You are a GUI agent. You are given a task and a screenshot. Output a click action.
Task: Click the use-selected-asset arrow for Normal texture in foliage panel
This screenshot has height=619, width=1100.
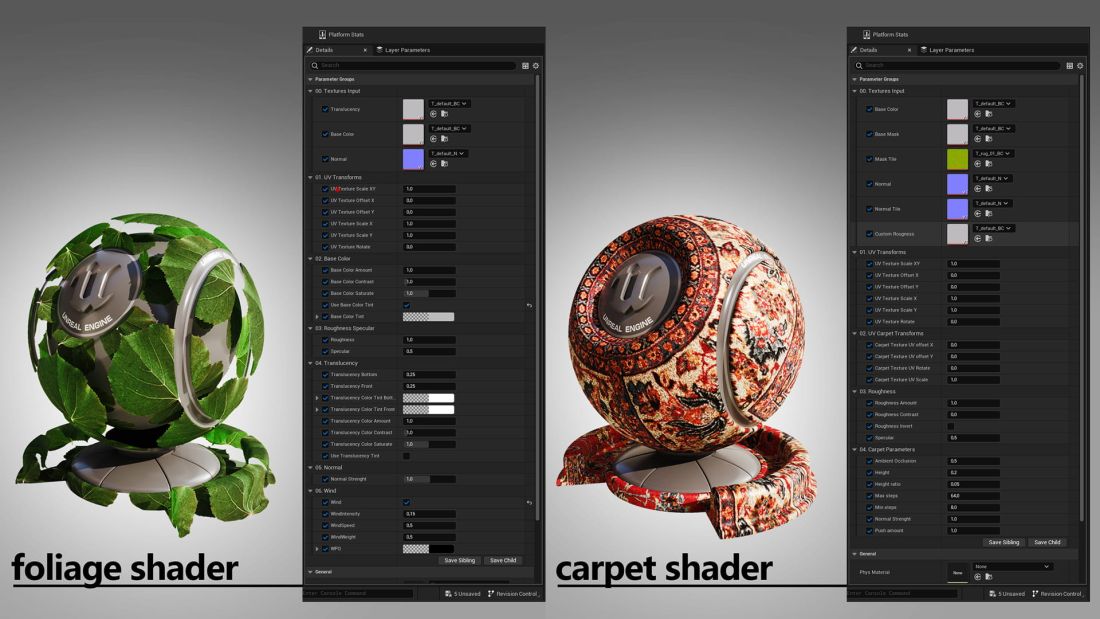point(433,164)
